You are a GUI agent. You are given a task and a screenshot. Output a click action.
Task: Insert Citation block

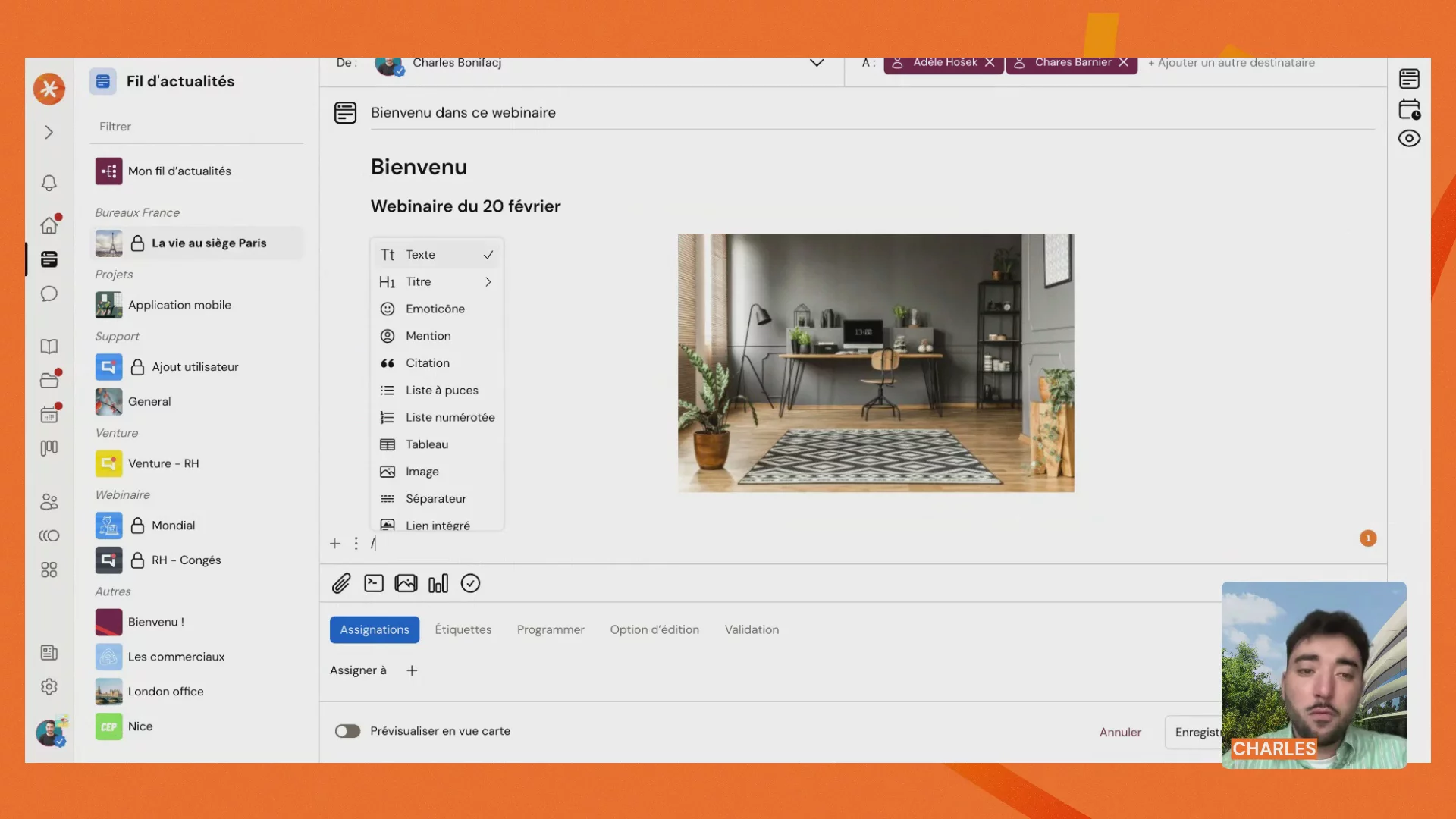click(437, 363)
